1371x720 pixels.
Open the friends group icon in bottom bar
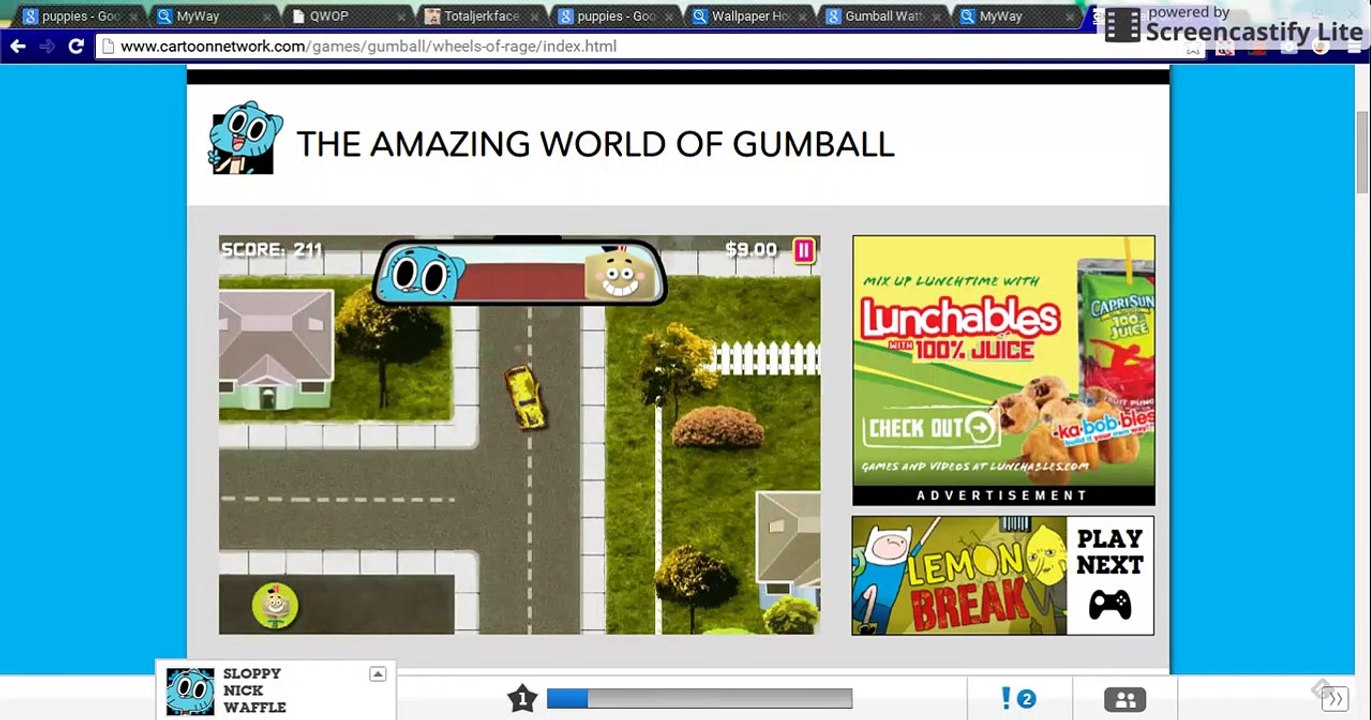(1125, 699)
